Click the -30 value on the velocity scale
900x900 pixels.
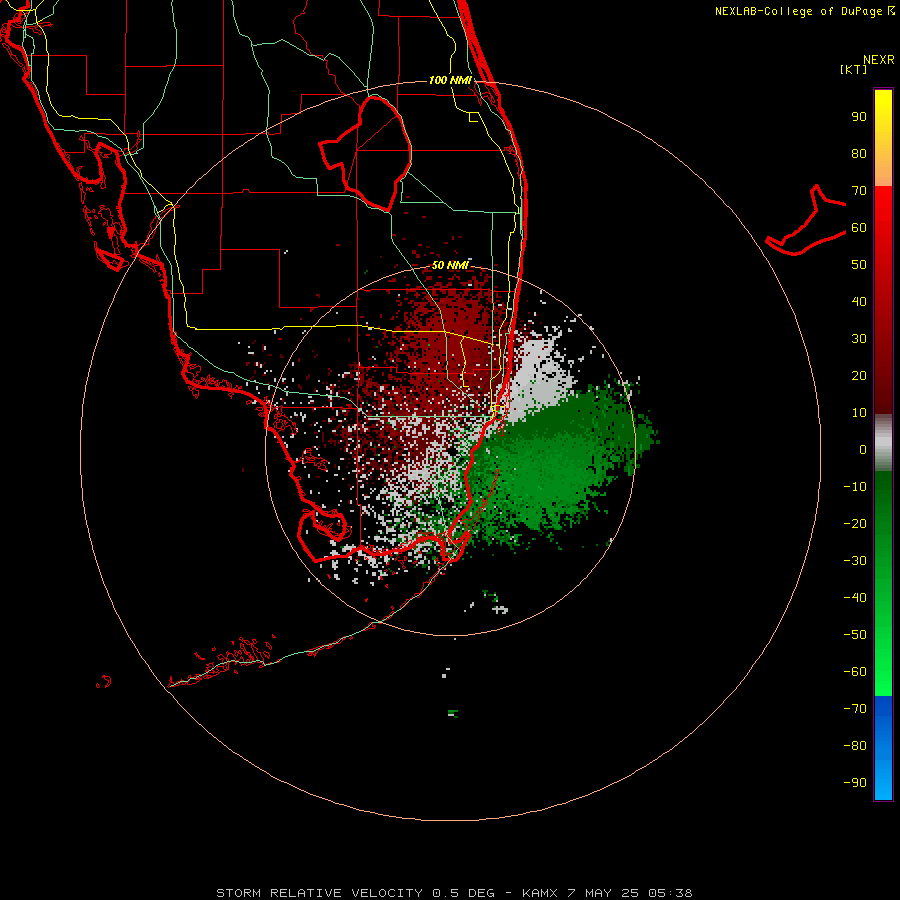(855, 561)
